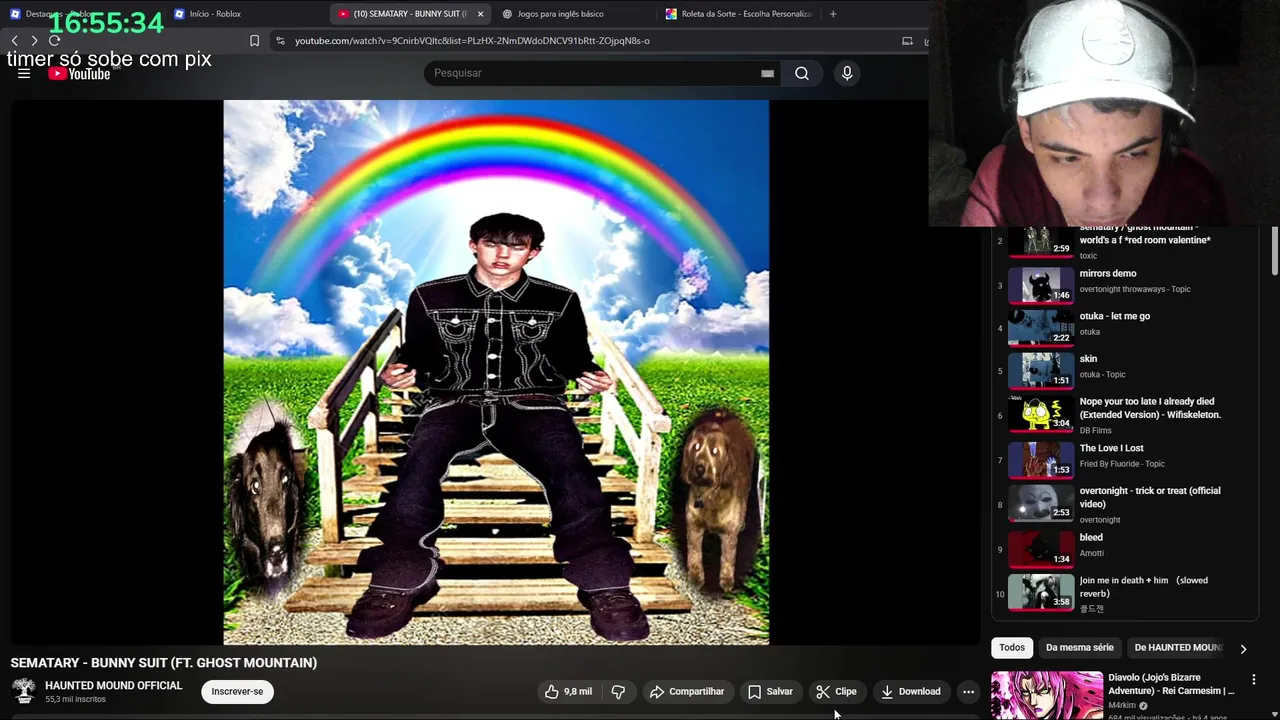Select the De HAUNTED MOUND filter chip
This screenshot has height=720, width=1280.
(x=1178, y=648)
